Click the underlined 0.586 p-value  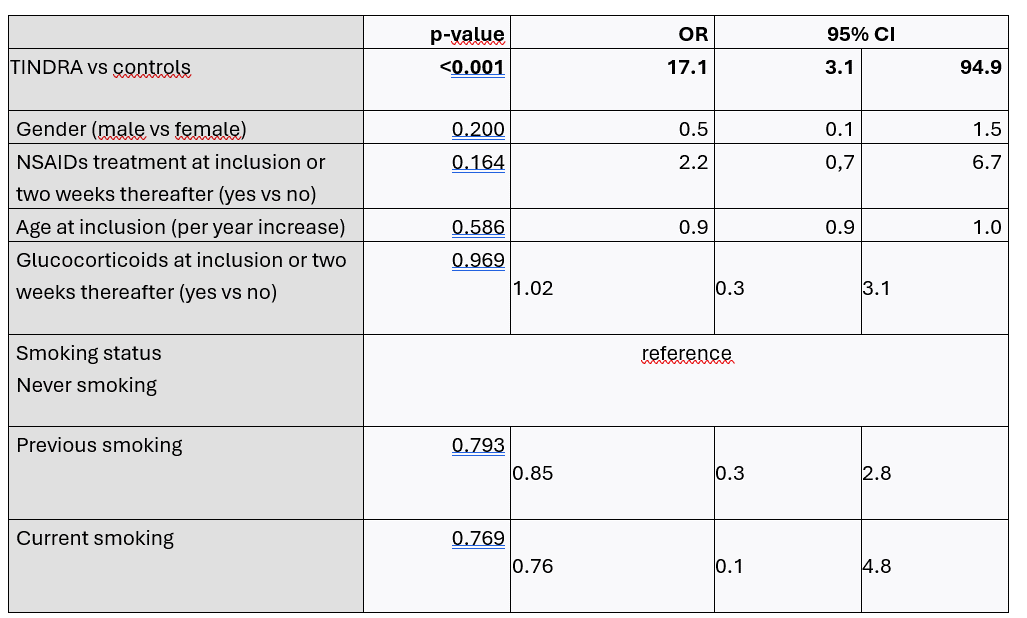point(478,227)
